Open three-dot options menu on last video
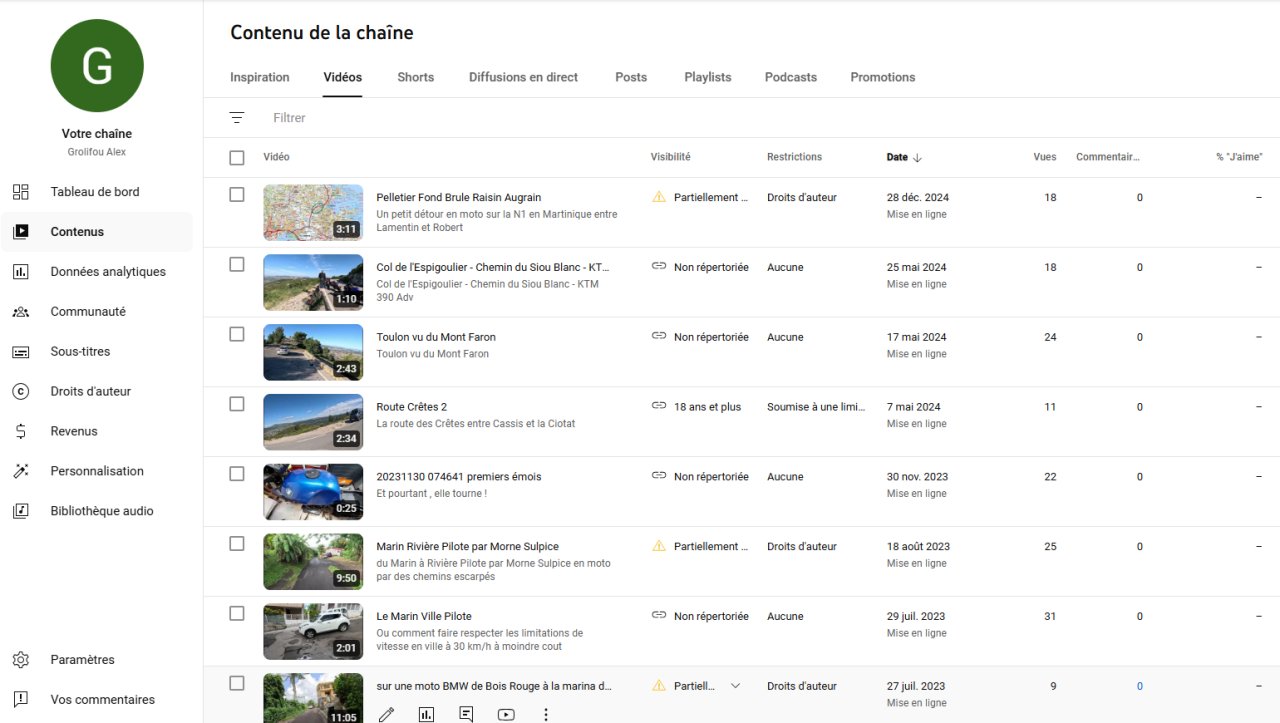 [546, 714]
